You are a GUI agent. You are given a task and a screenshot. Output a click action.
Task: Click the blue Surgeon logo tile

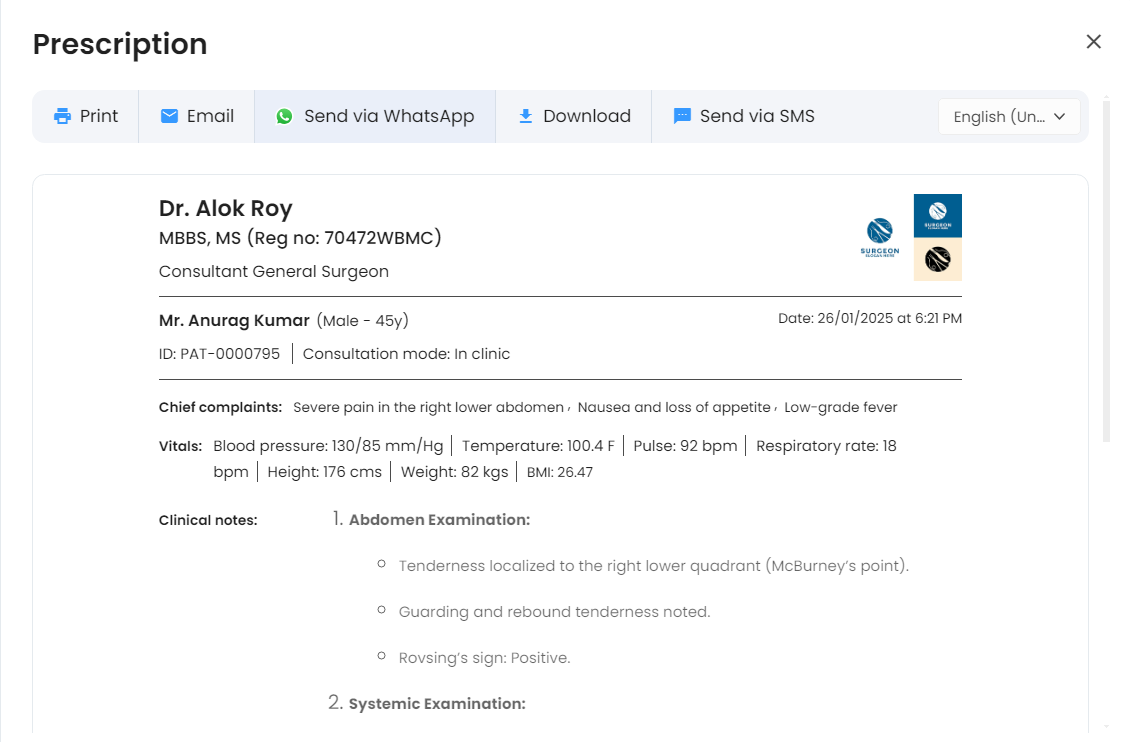(x=937, y=215)
